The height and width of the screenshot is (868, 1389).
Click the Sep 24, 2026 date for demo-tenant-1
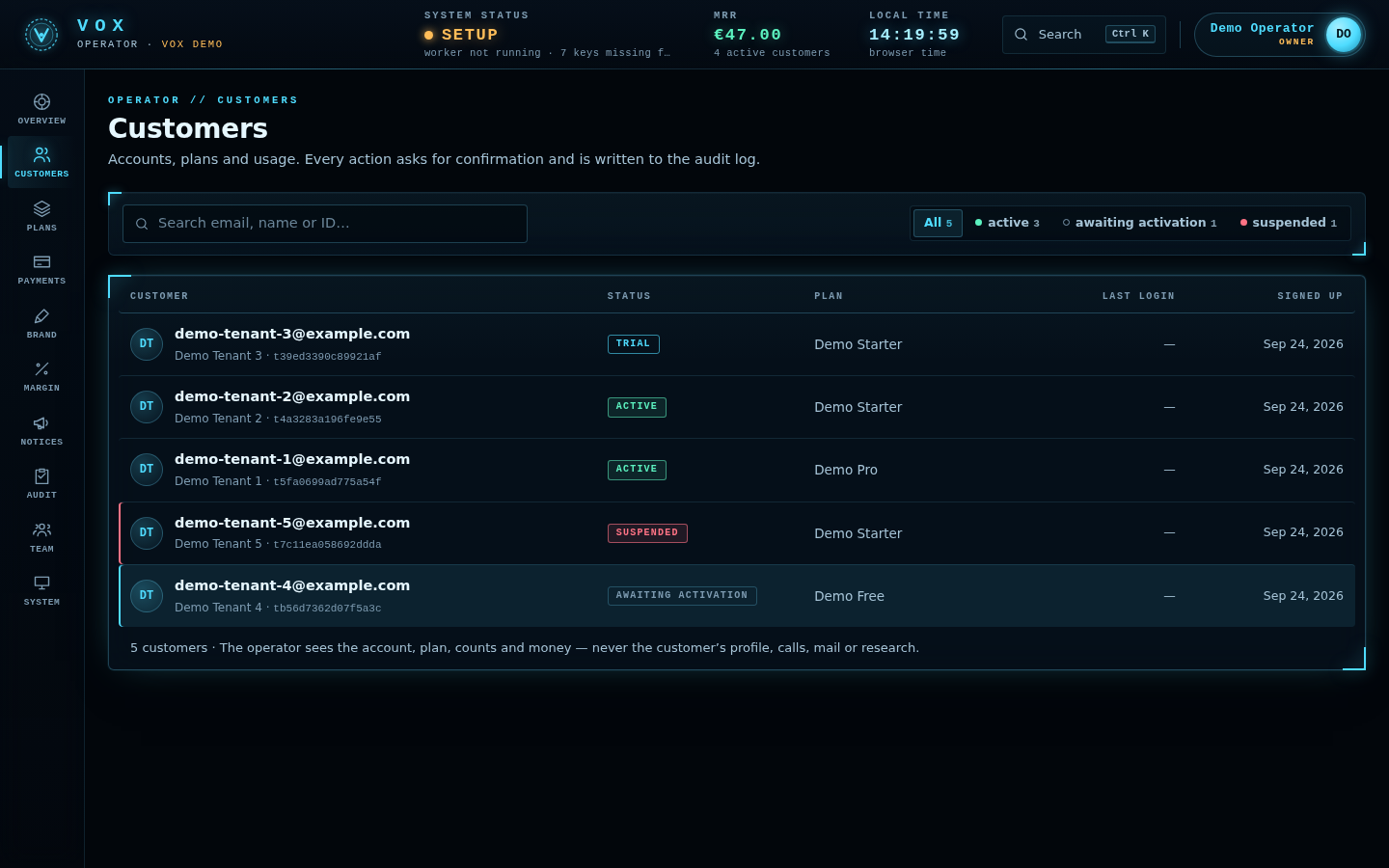coord(1303,470)
